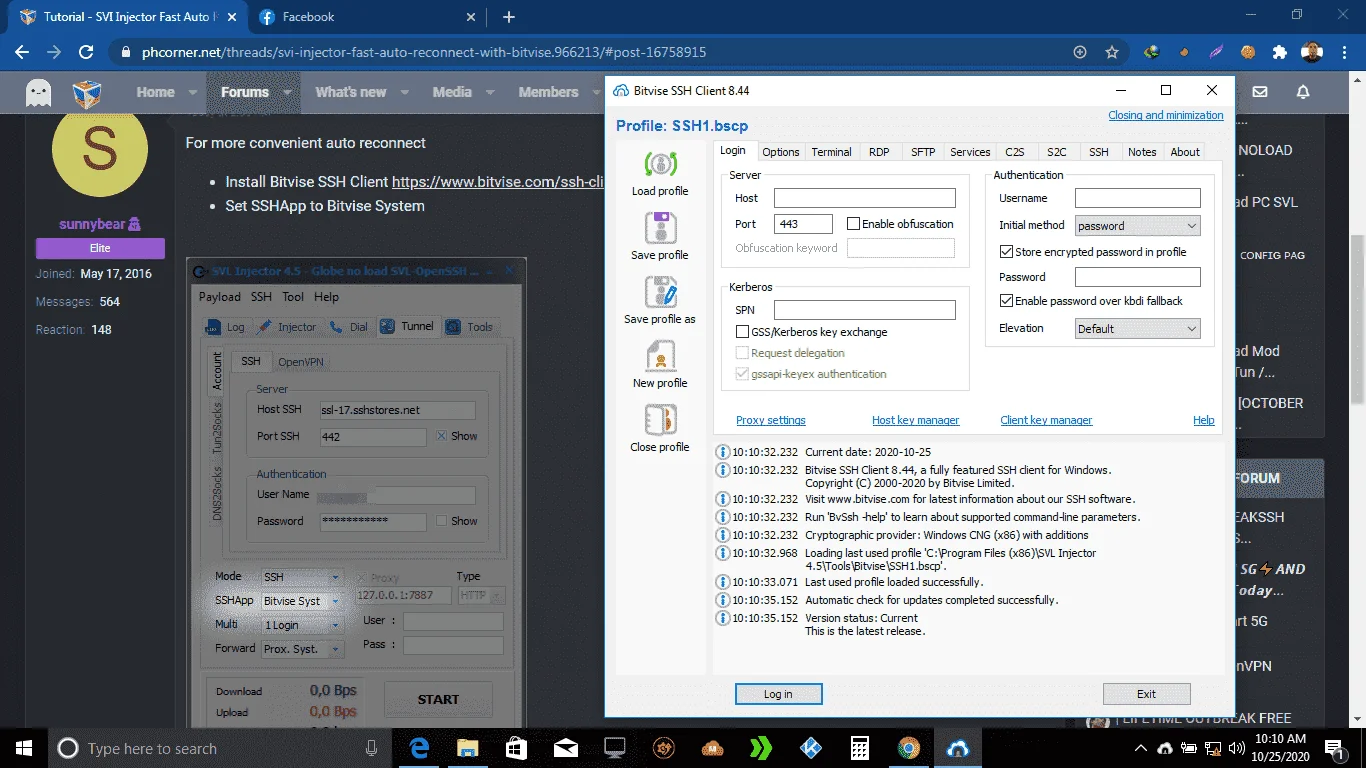This screenshot has width=1366, height=768.
Task: Open the bitvise.com ssh-client link in post
Action: point(498,182)
